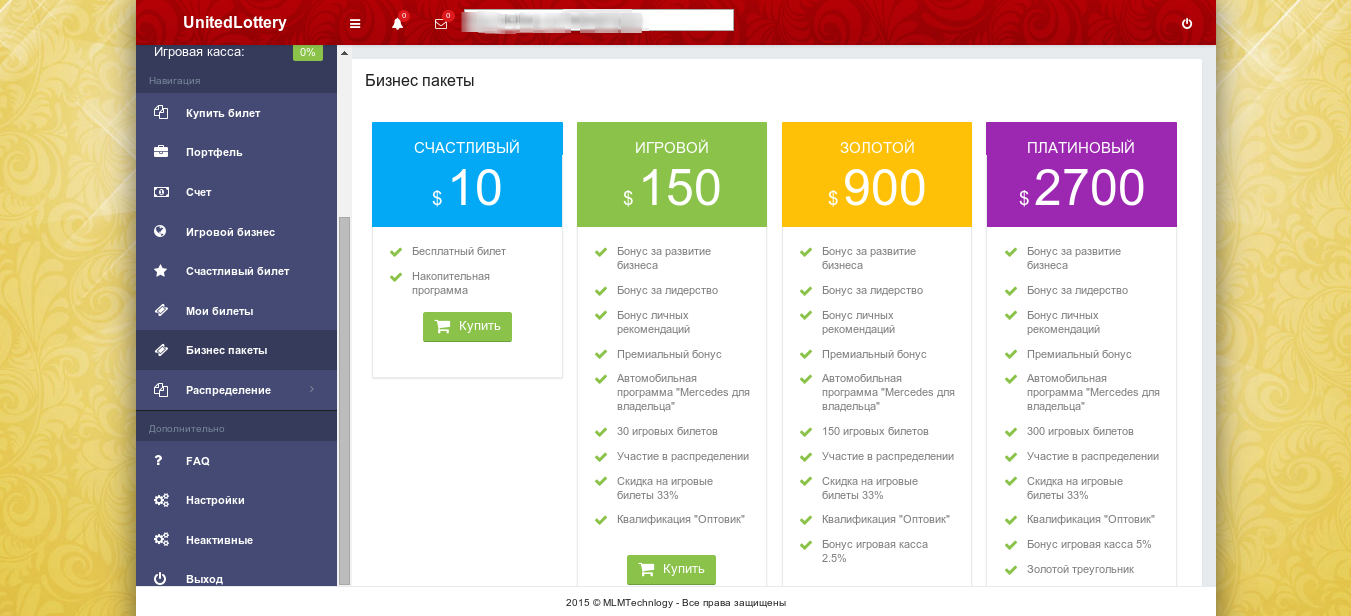Click Бизнес пакеты page heading
This screenshot has height=616, width=1351.
[x=419, y=81]
